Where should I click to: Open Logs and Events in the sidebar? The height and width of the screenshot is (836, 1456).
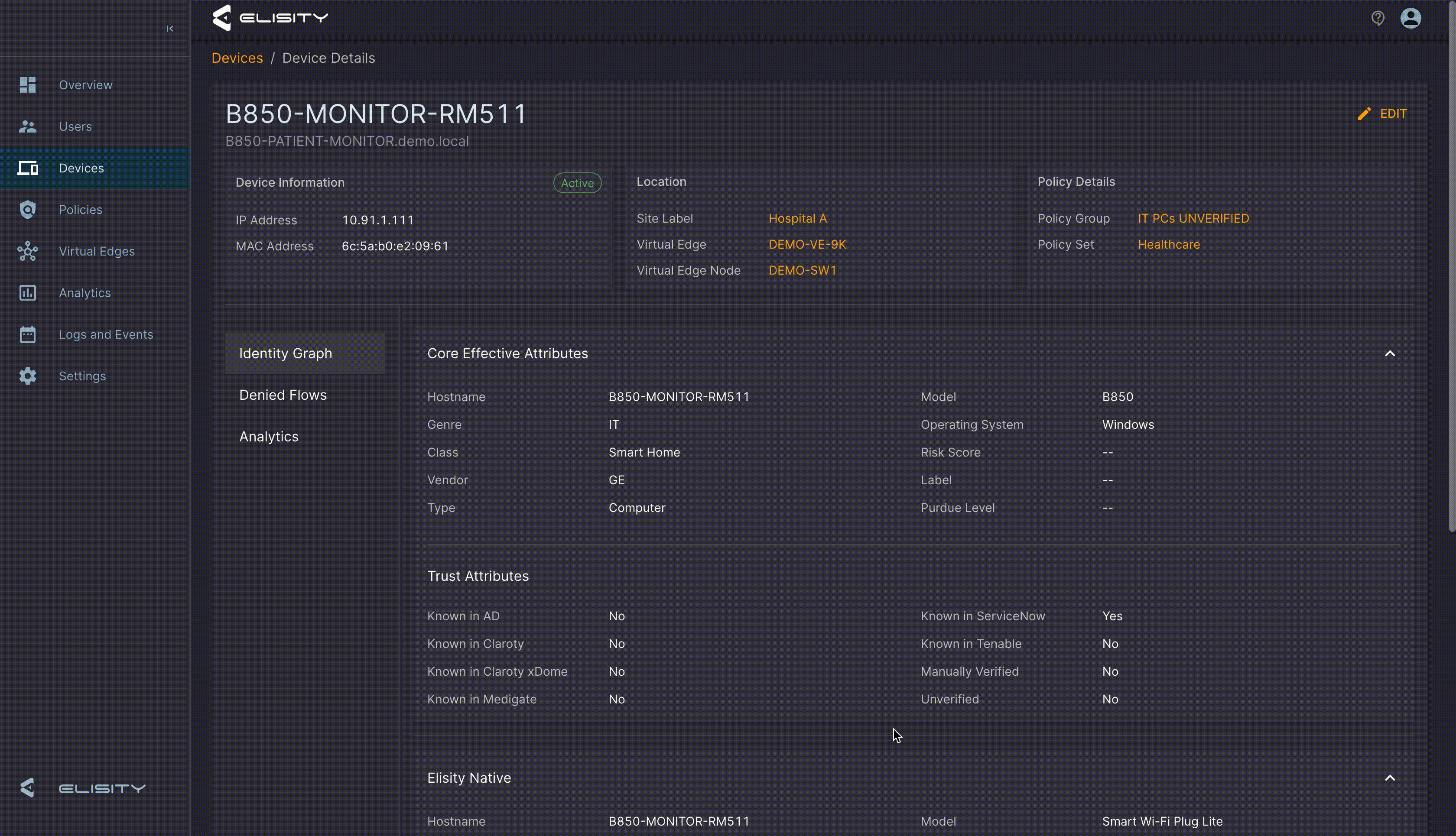pyautogui.click(x=95, y=334)
